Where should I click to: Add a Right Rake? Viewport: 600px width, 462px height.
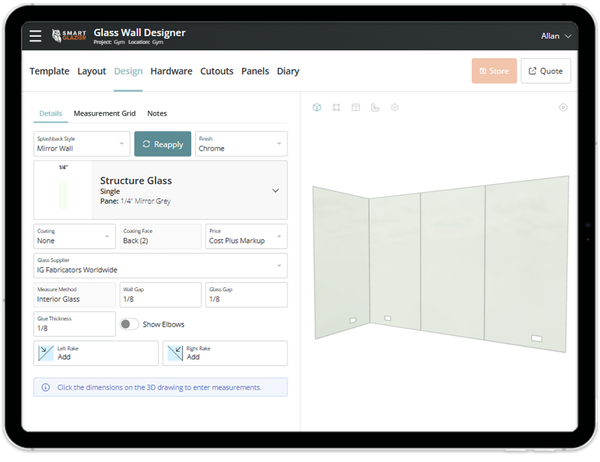(x=225, y=353)
